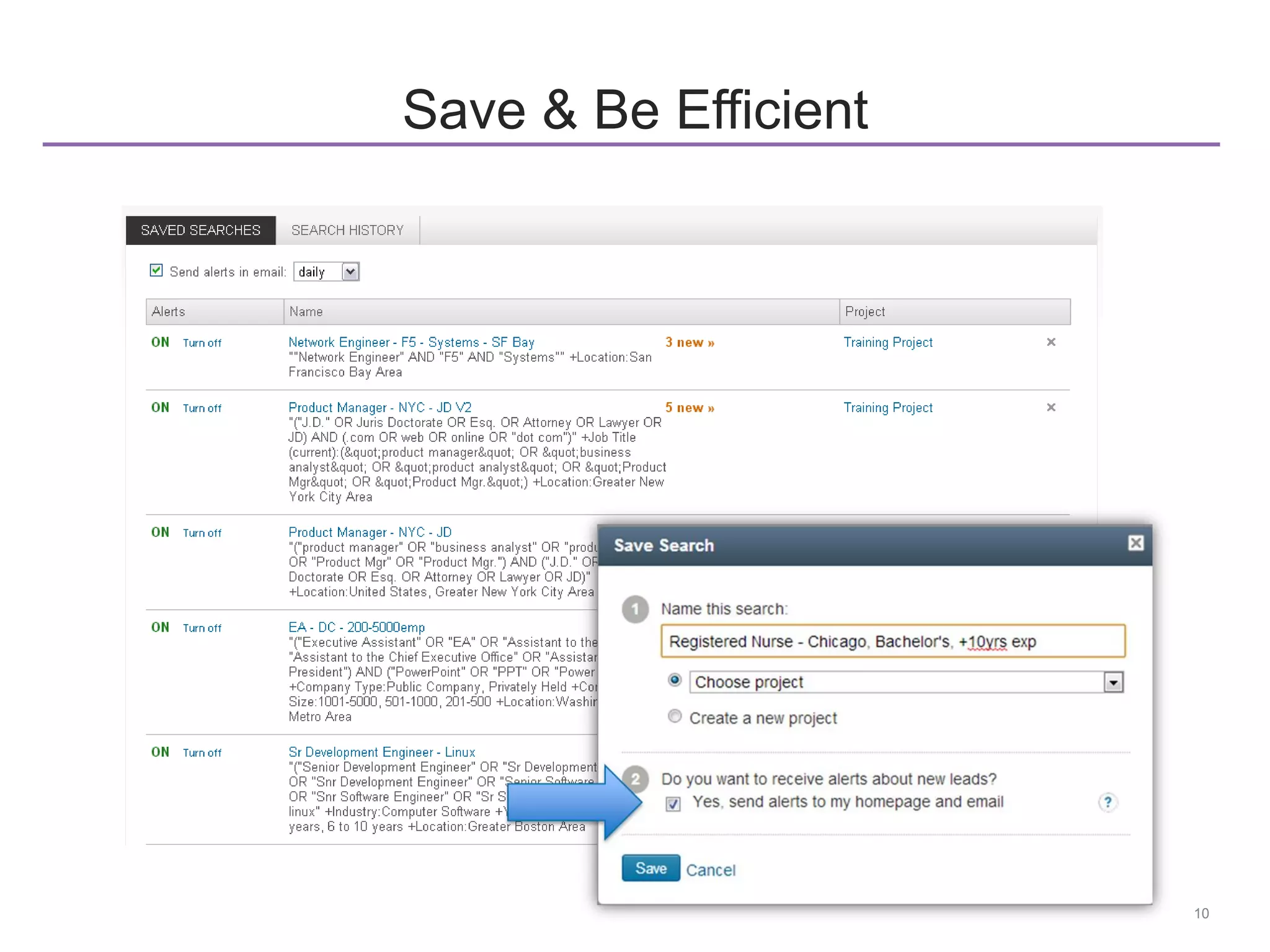Click the Alerts column header

click(215, 312)
